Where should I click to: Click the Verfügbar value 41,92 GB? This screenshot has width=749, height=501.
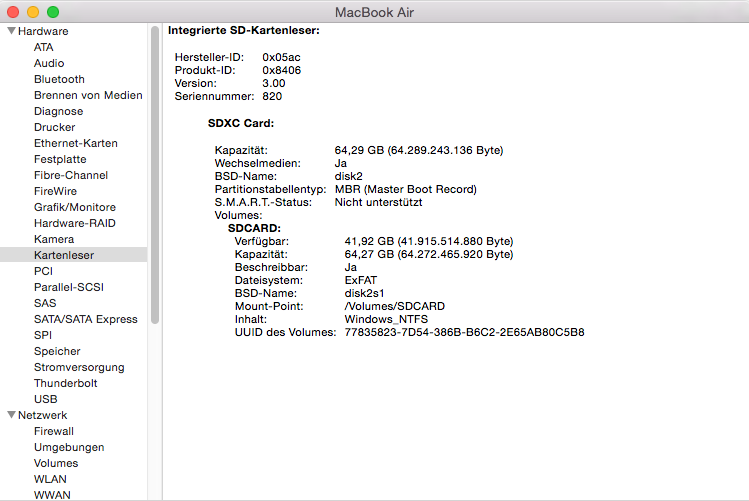click(x=429, y=241)
